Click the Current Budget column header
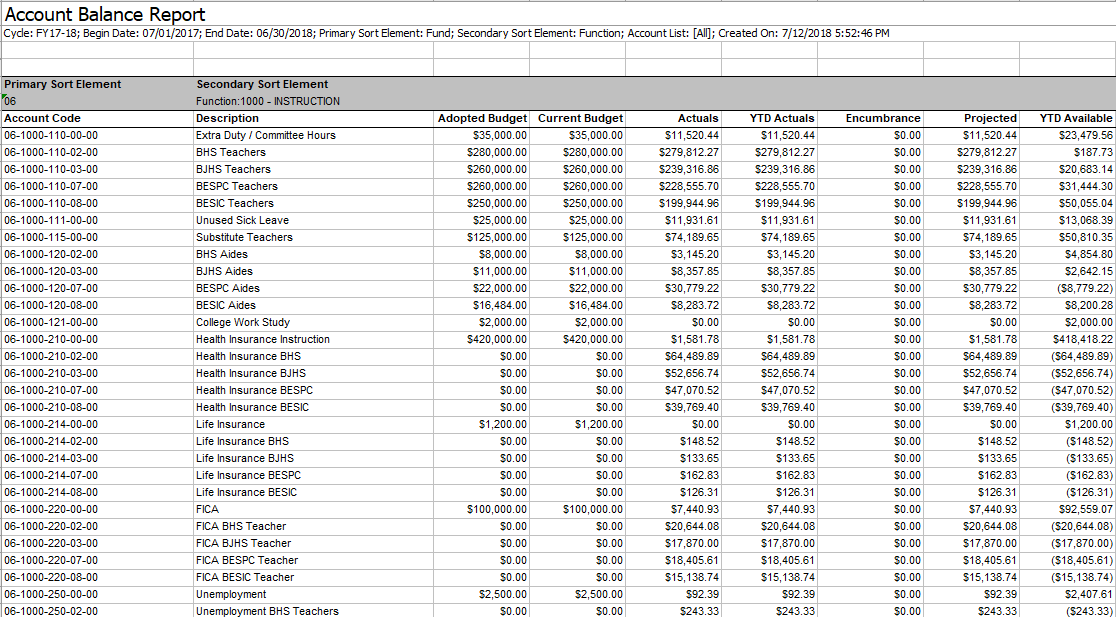Image resolution: width=1116 pixels, height=617 pixels. coord(580,118)
